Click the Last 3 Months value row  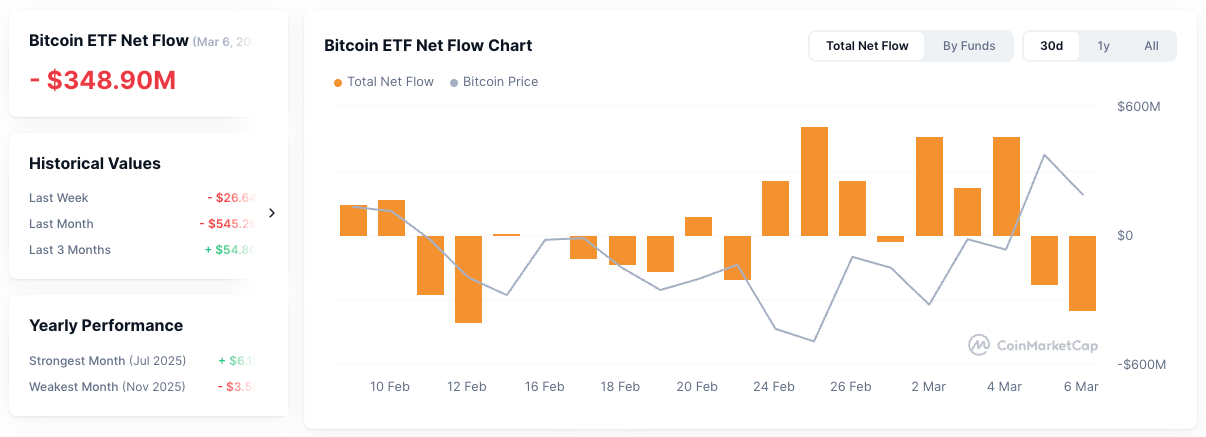click(140, 250)
